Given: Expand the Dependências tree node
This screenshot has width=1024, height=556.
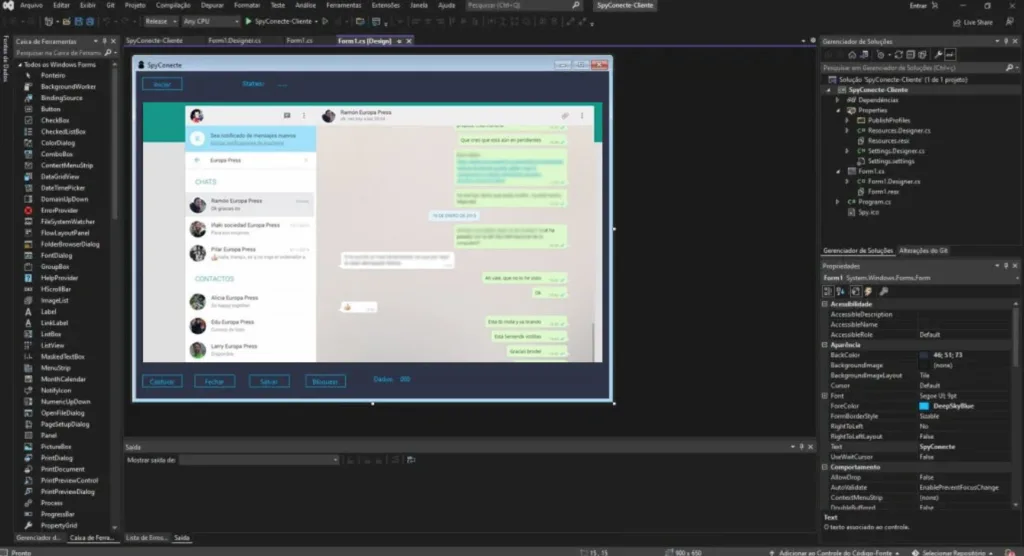Looking at the screenshot, I should (840, 100).
